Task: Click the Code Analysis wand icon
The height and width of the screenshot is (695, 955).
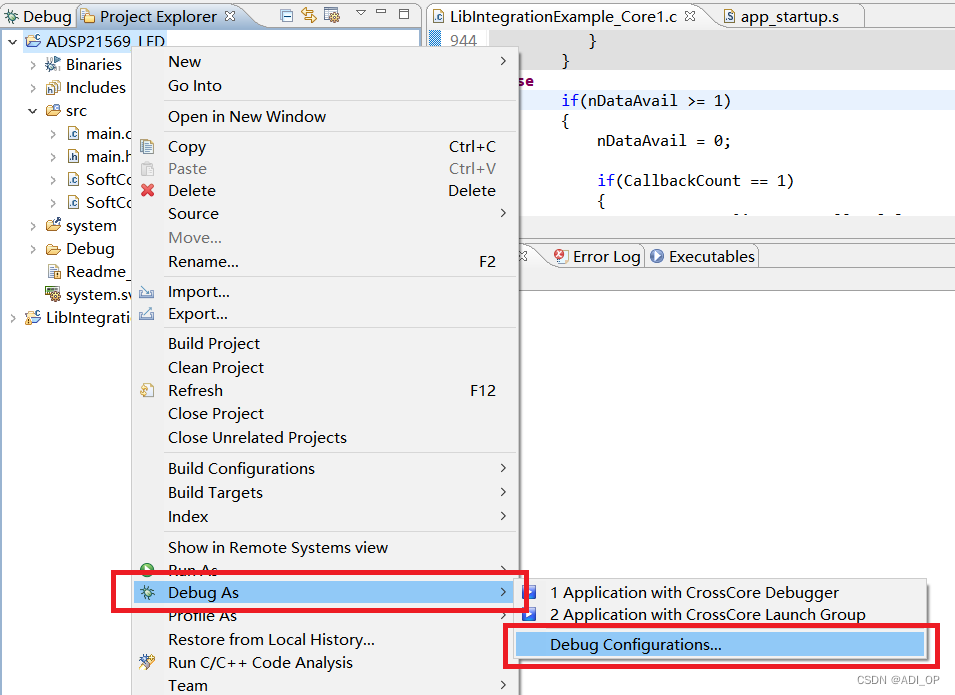Action: 147,662
